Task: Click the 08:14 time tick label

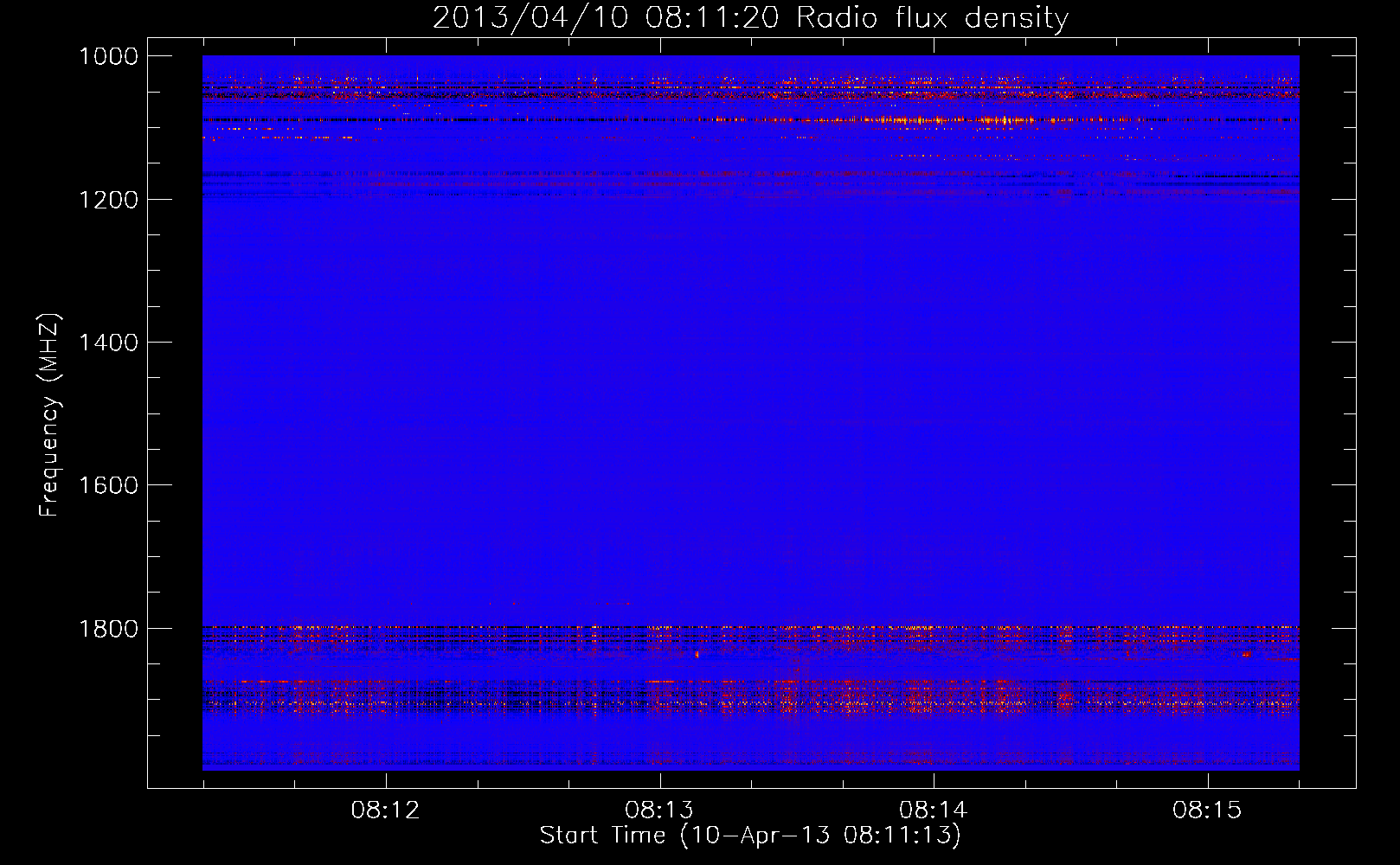Action: click(933, 811)
